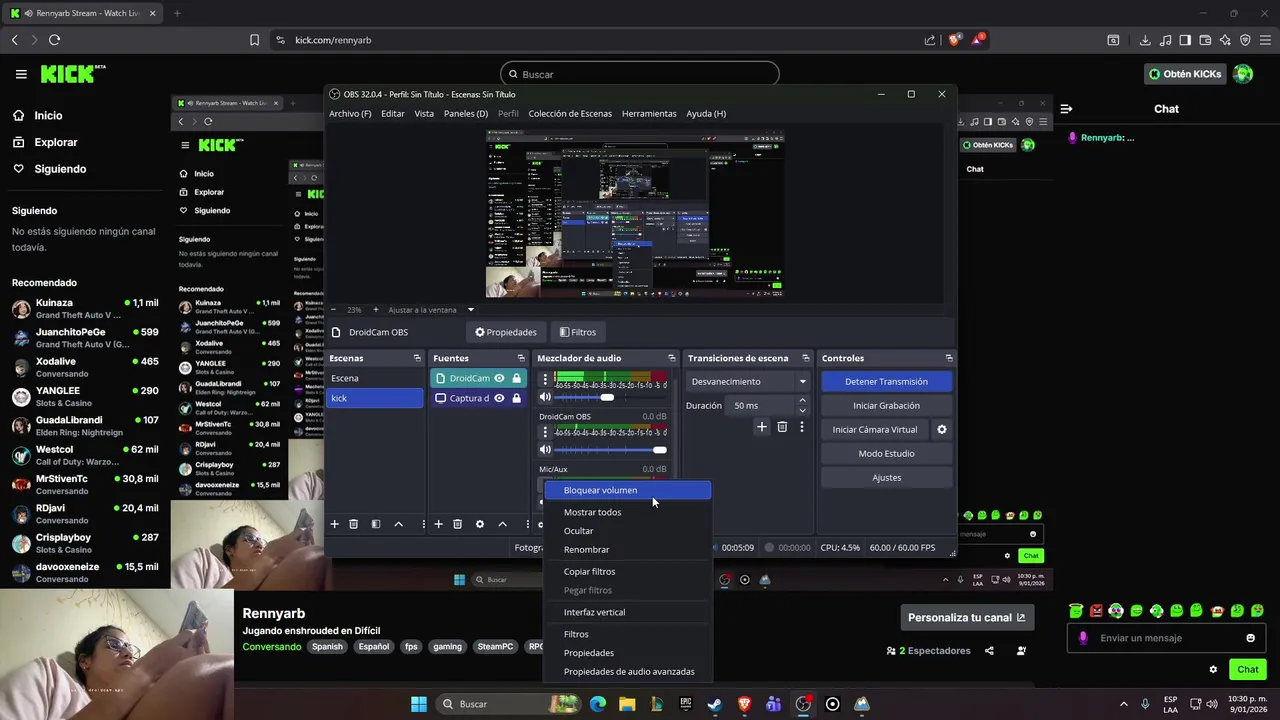The width and height of the screenshot is (1280, 720).
Task: Open Kick hamburger menu
Action: [21, 74]
